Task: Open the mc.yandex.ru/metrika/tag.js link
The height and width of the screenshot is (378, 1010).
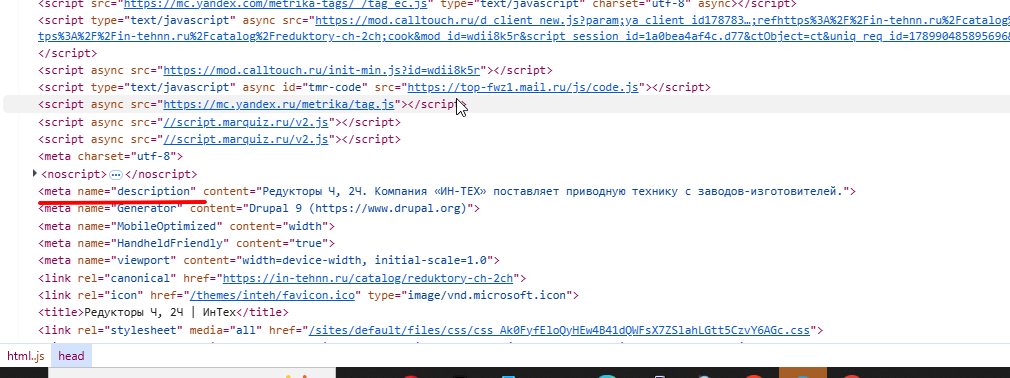Action: [279, 104]
